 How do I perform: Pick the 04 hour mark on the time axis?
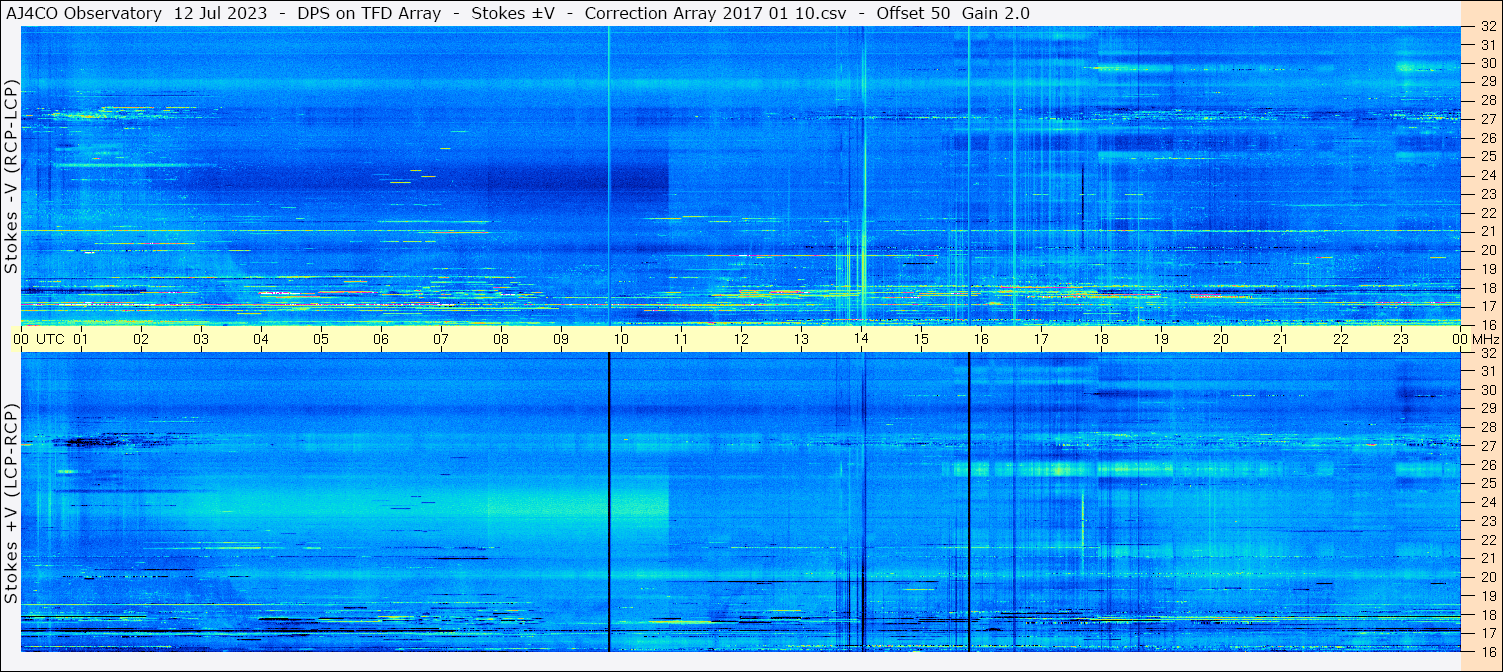pos(261,339)
